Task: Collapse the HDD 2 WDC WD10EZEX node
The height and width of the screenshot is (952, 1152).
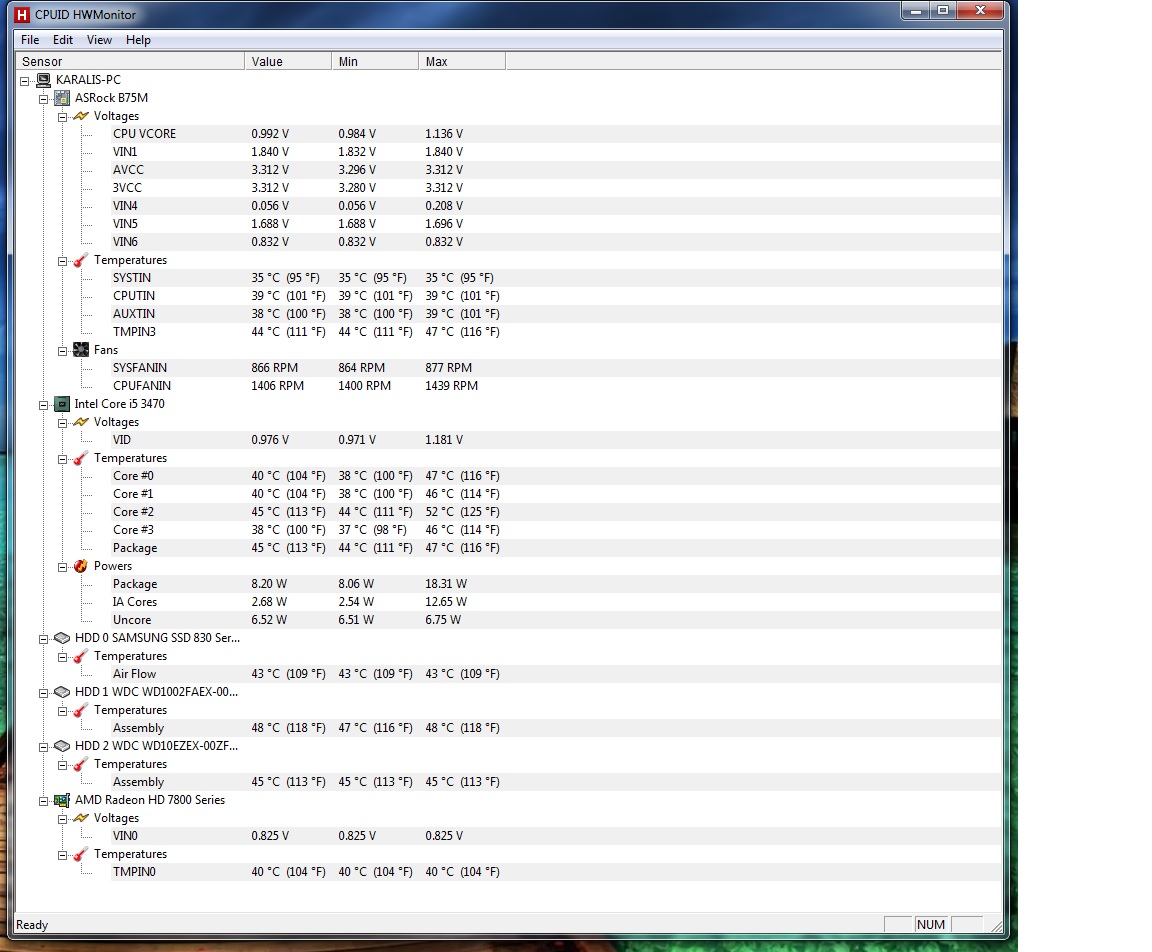Action: click(43, 747)
